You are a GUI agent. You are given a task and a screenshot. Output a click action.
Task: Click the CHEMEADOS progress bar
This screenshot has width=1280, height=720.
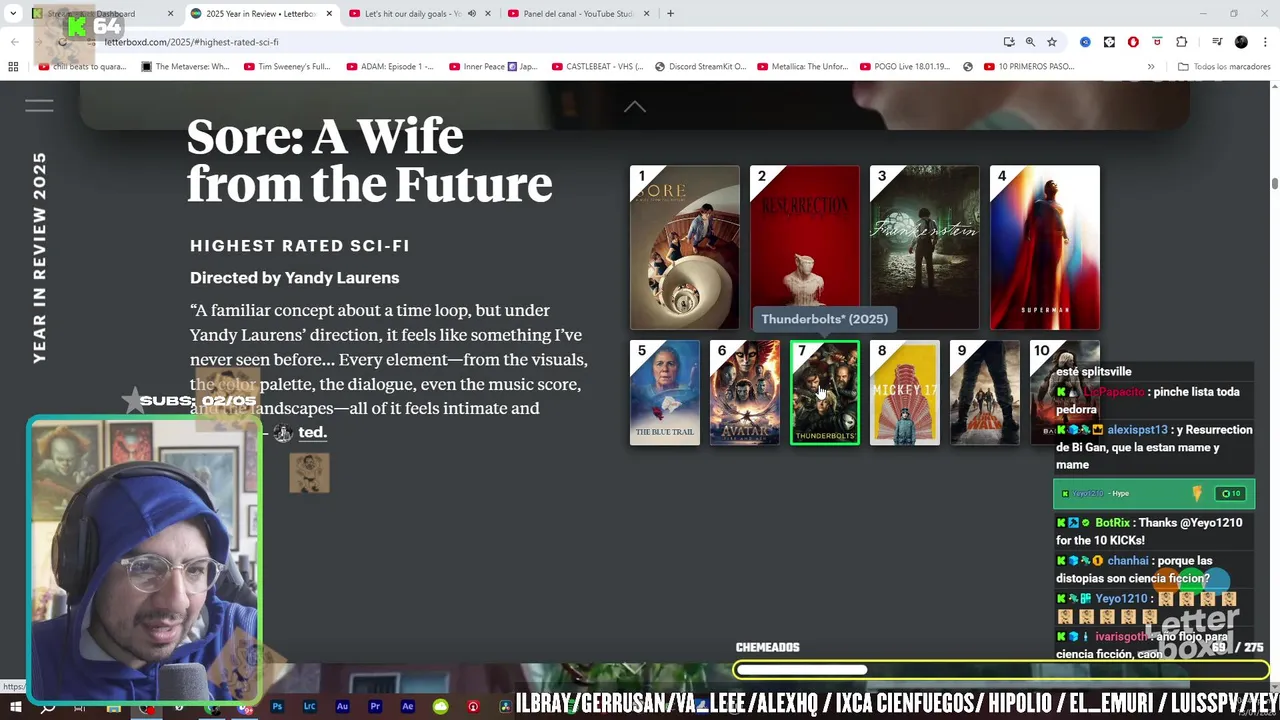pyautogui.click(x=1000, y=670)
